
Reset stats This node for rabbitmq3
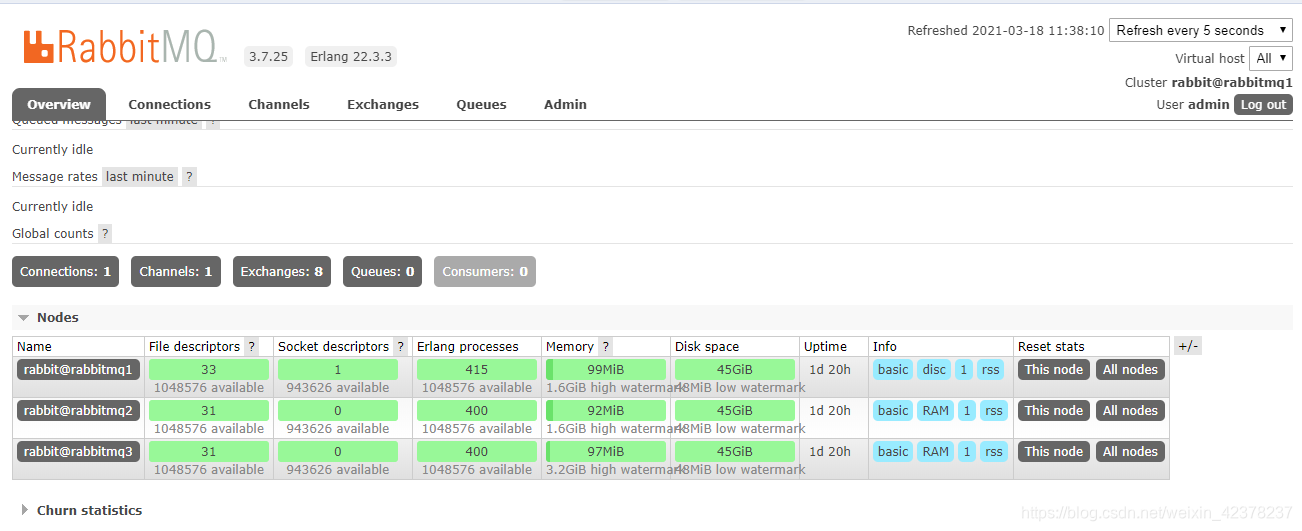coord(1054,451)
